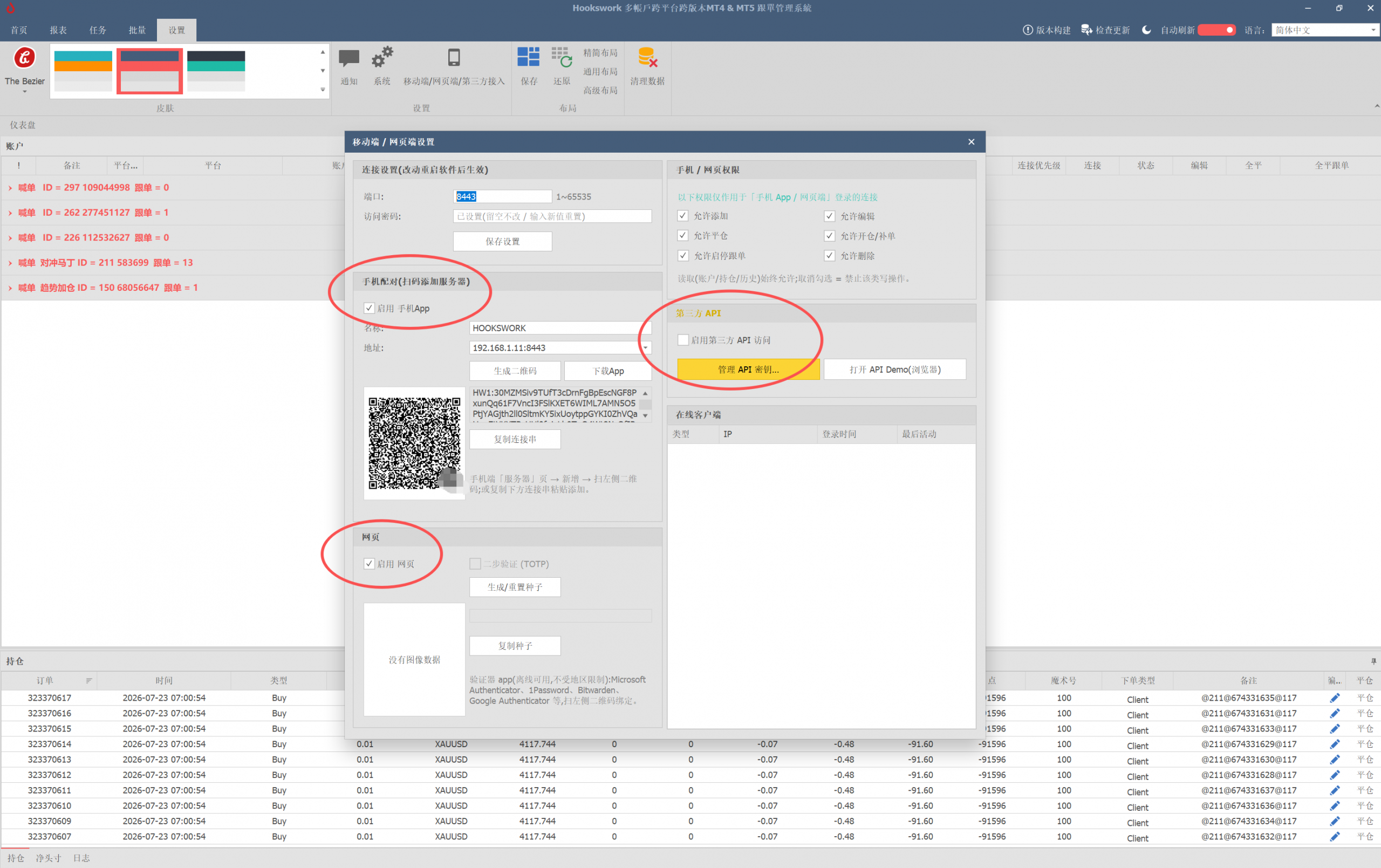Image resolution: width=1381 pixels, height=868 pixels.
Task: Expand the 对冲马丁 ID = 211 account row
Action: coord(10,263)
